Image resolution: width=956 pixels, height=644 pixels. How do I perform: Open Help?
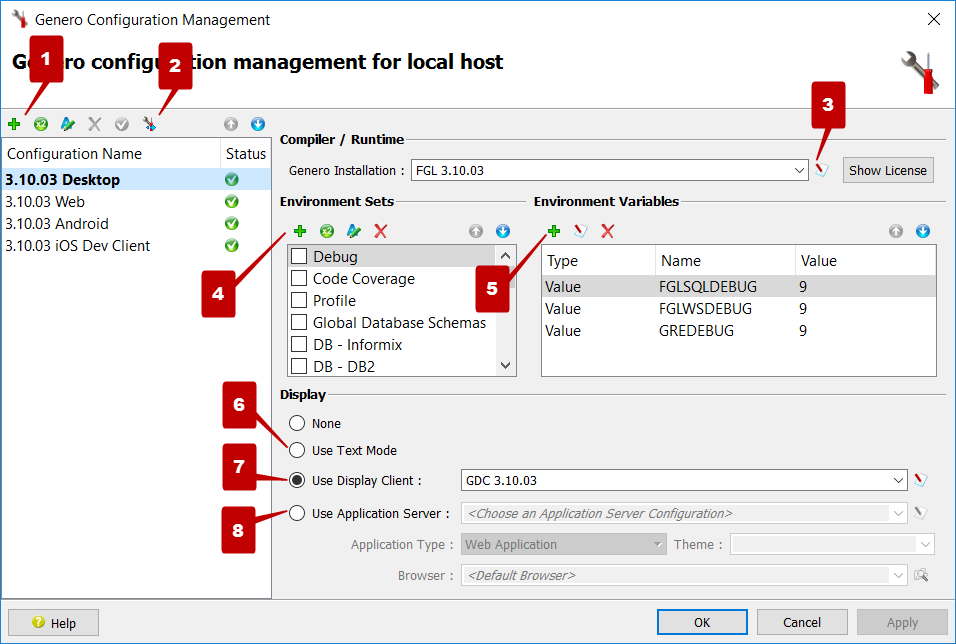tap(54, 623)
